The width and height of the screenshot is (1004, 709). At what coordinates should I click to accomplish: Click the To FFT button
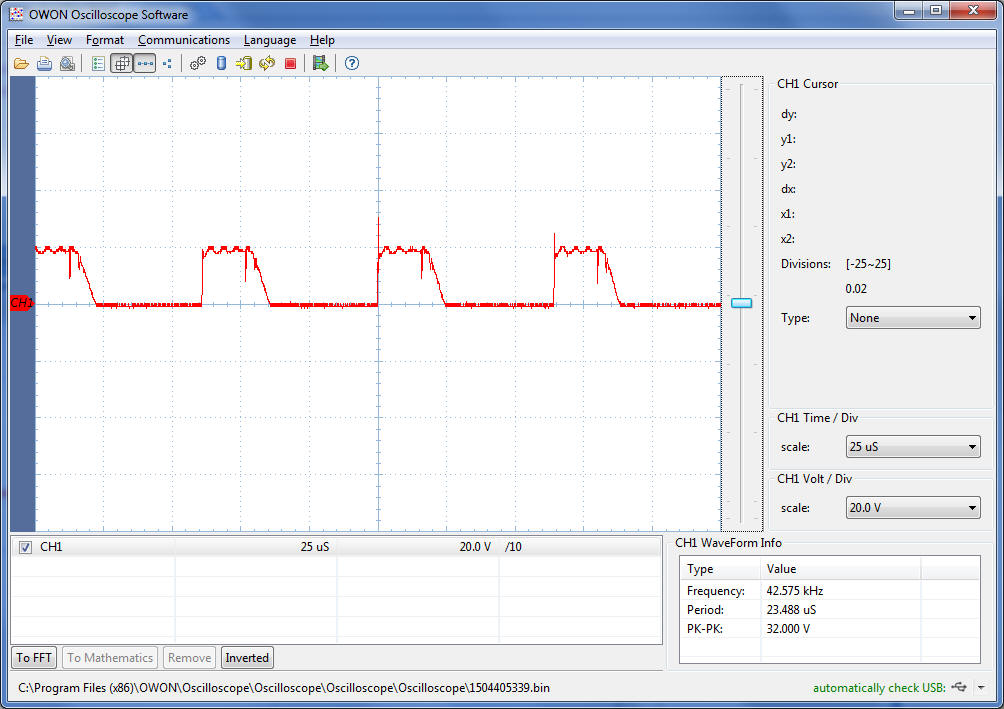coord(35,657)
